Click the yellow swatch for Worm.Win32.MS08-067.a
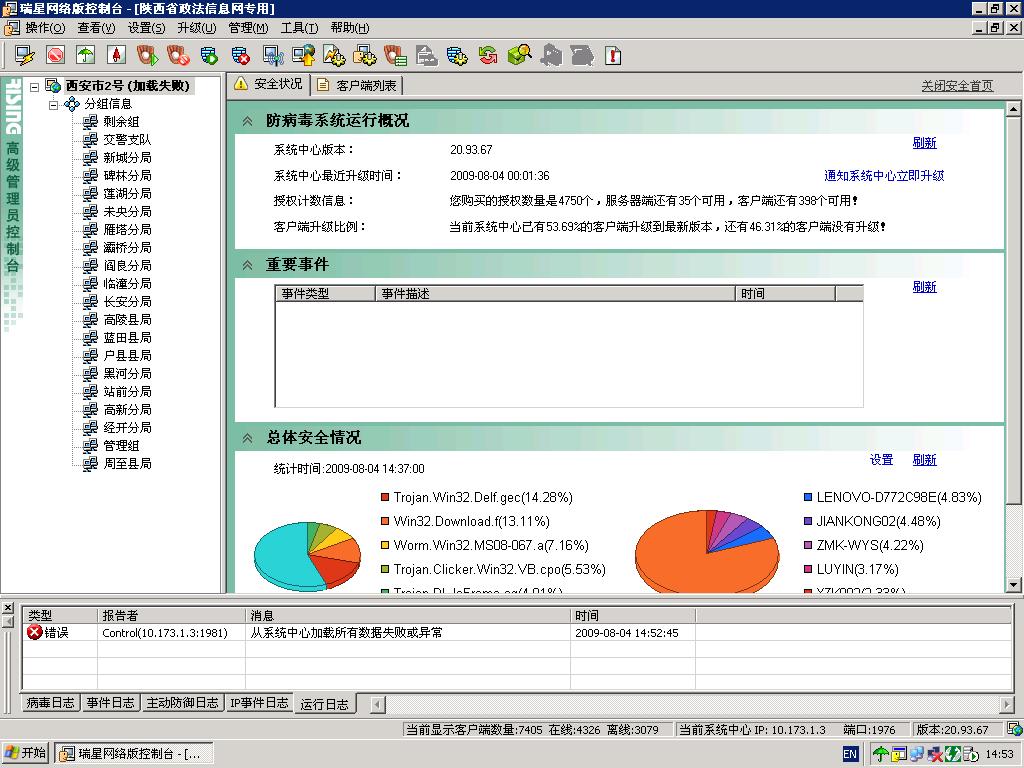This screenshot has height=768, width=1024. point(385,545)
